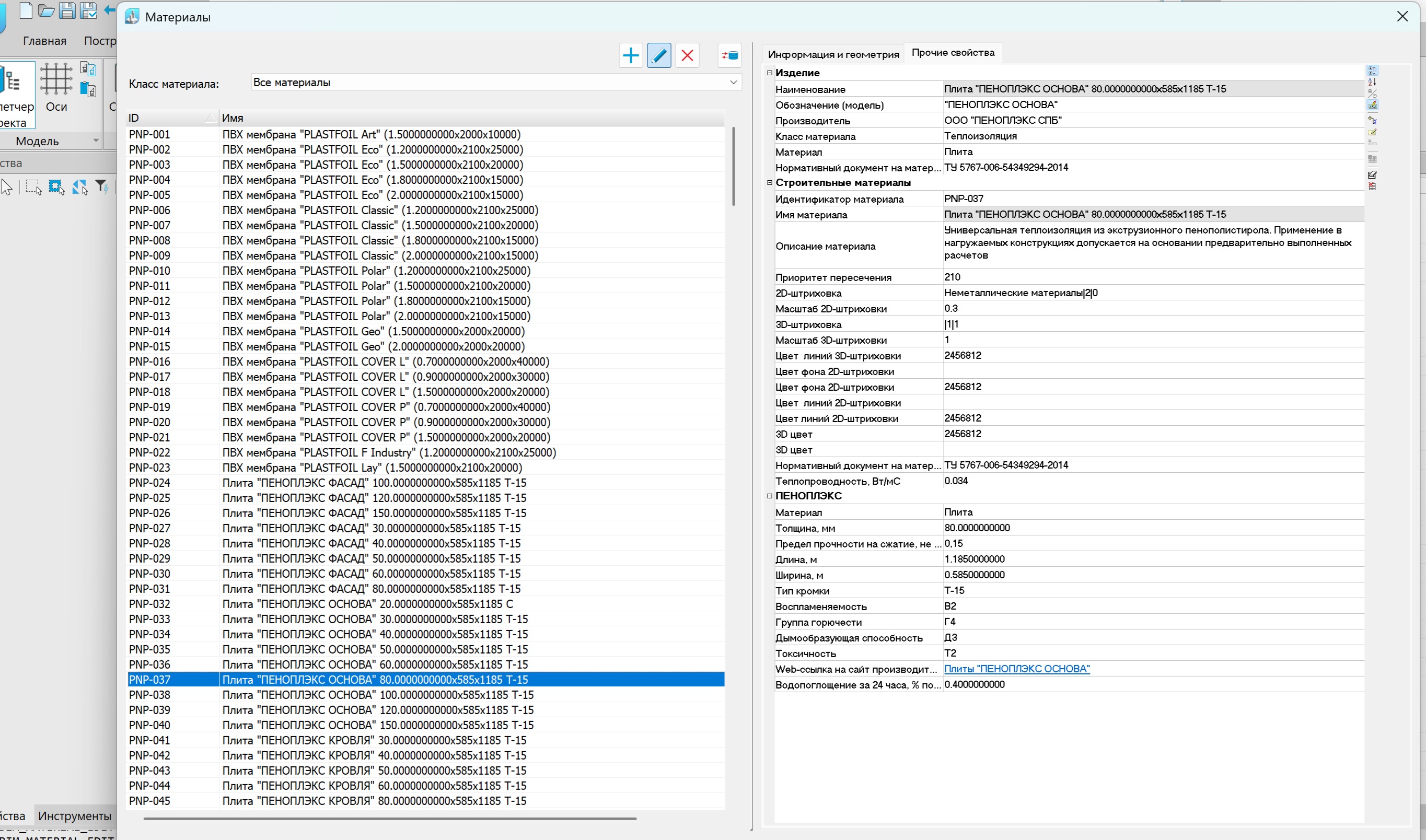Click the yellow note edit property icon
Screen dimensions: 1426x840
1372,132
